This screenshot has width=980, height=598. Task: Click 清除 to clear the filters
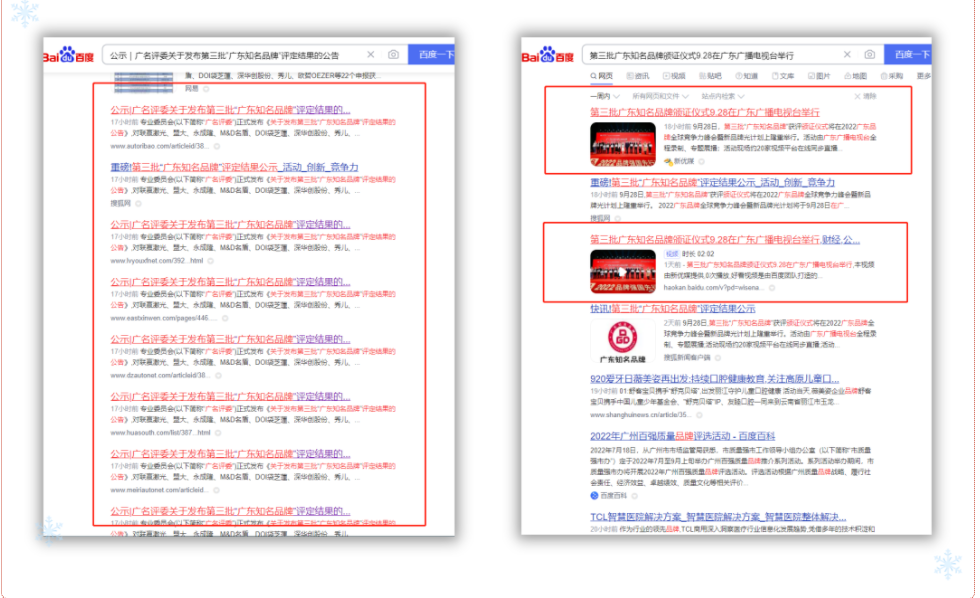point(866,96)
